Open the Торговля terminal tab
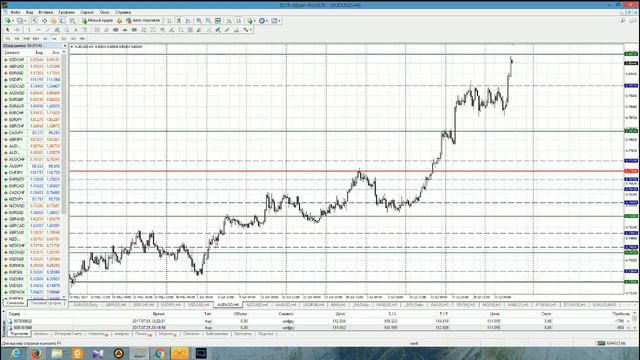 point(19,334)
